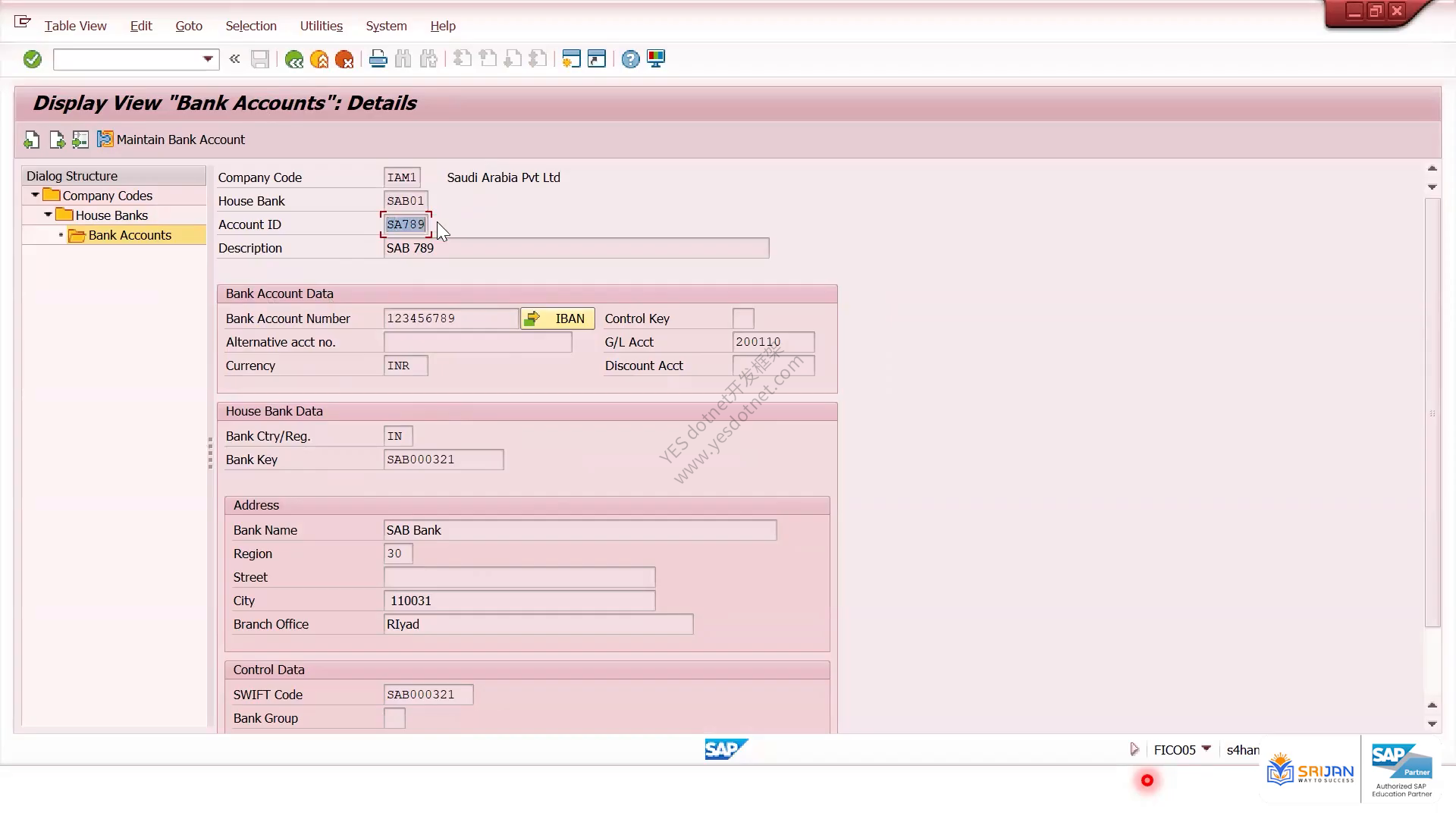
Task: Click the Customize Local Layout monitor icon
Action: coord(656,59)
